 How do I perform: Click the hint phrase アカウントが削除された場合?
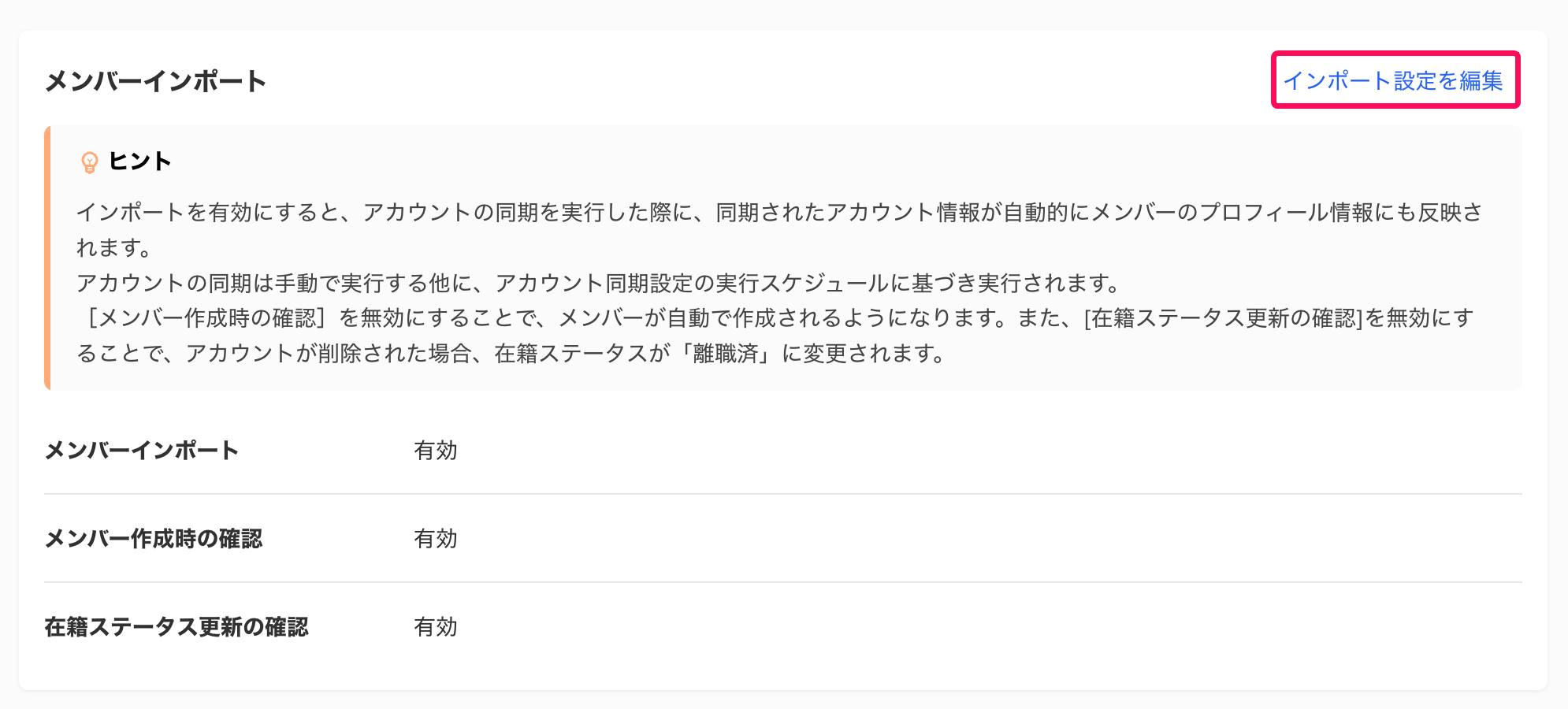329,354
